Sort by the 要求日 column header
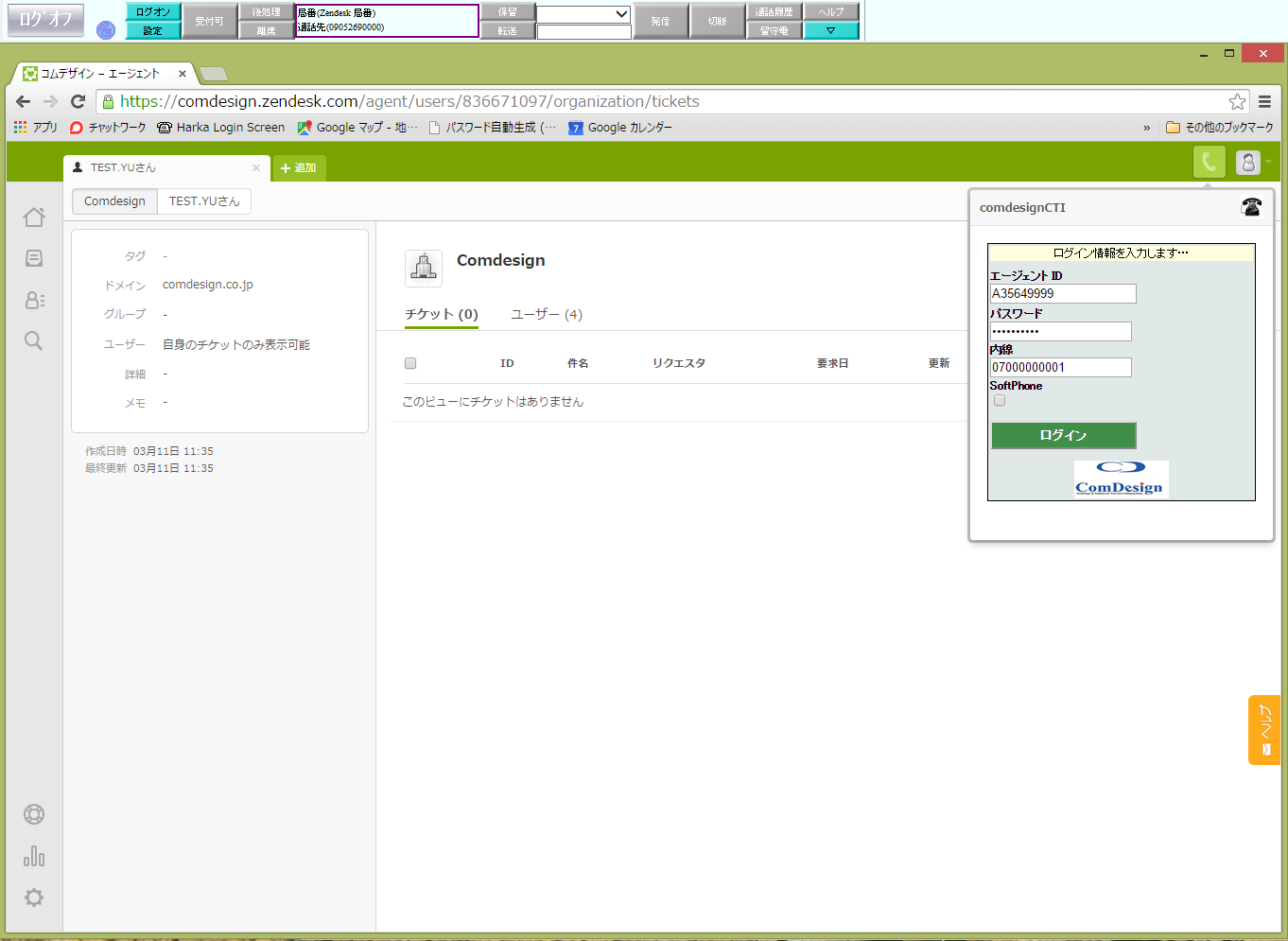The image size is (1288, 941). pyautogui.click(x=833, y=363)
